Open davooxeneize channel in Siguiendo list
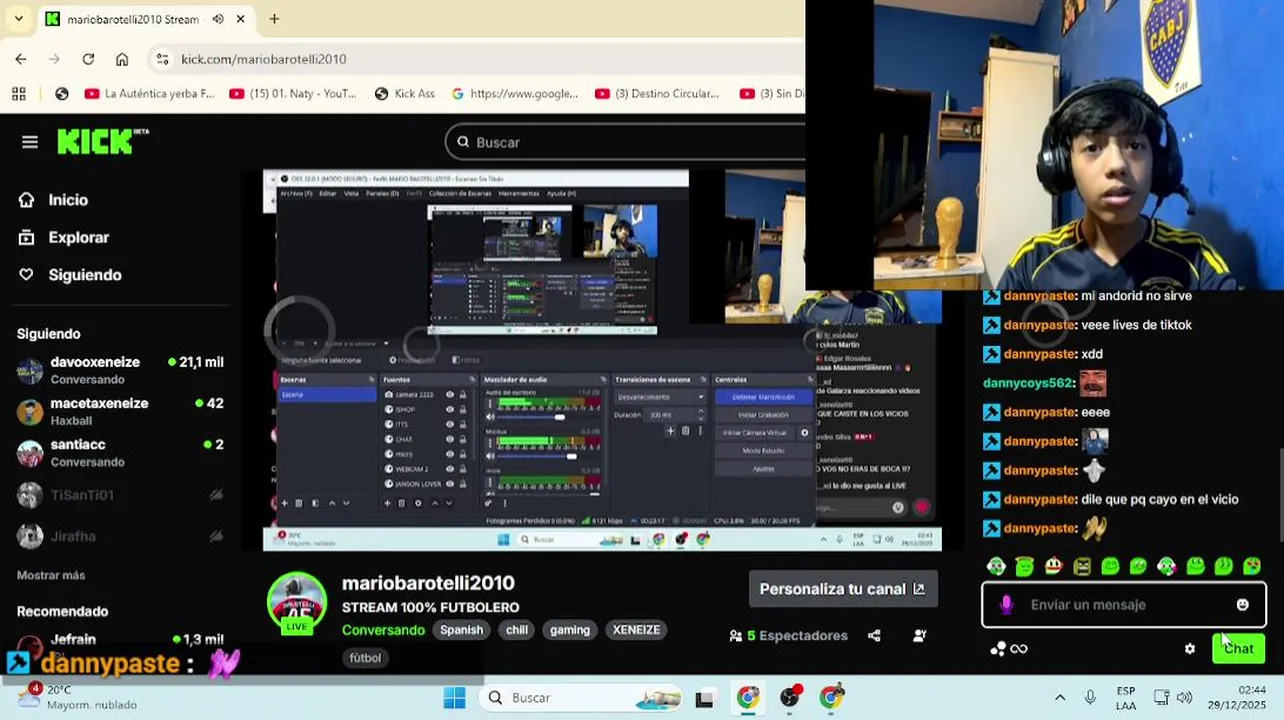Screen dimensions: 1284x720 (120, 370)
